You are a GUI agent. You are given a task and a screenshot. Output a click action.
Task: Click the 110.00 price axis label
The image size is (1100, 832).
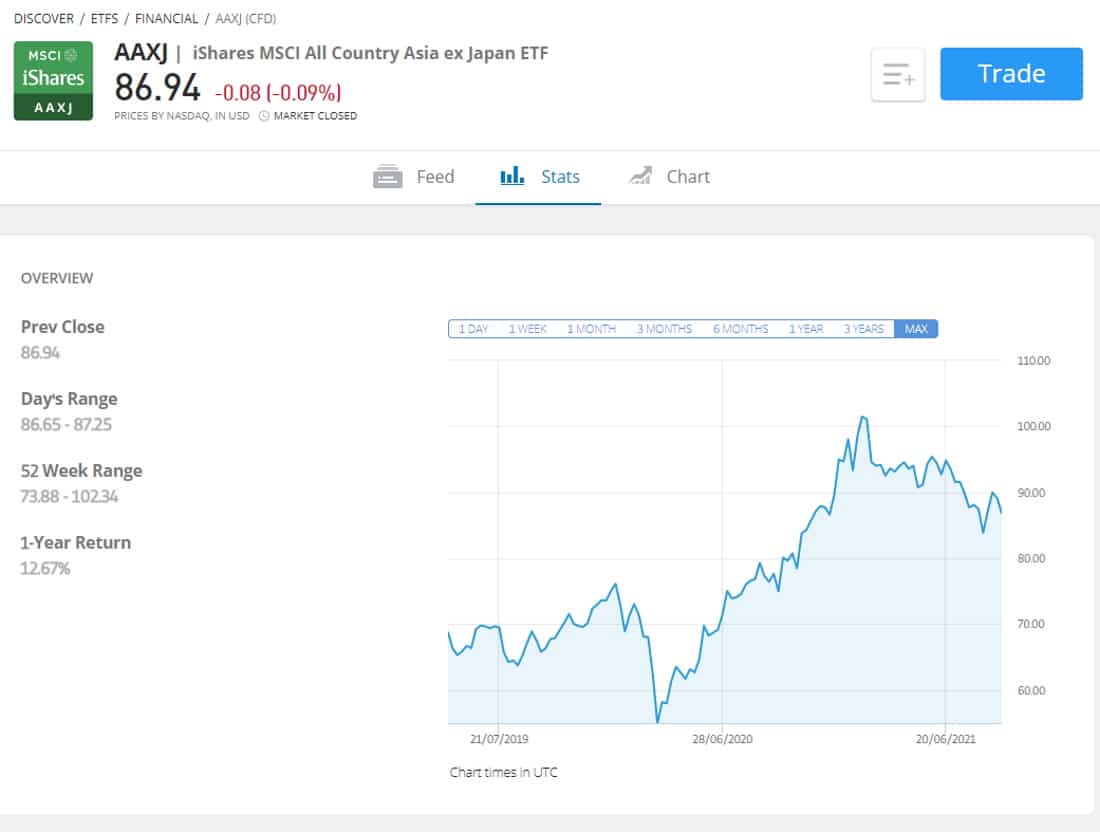1033,361
